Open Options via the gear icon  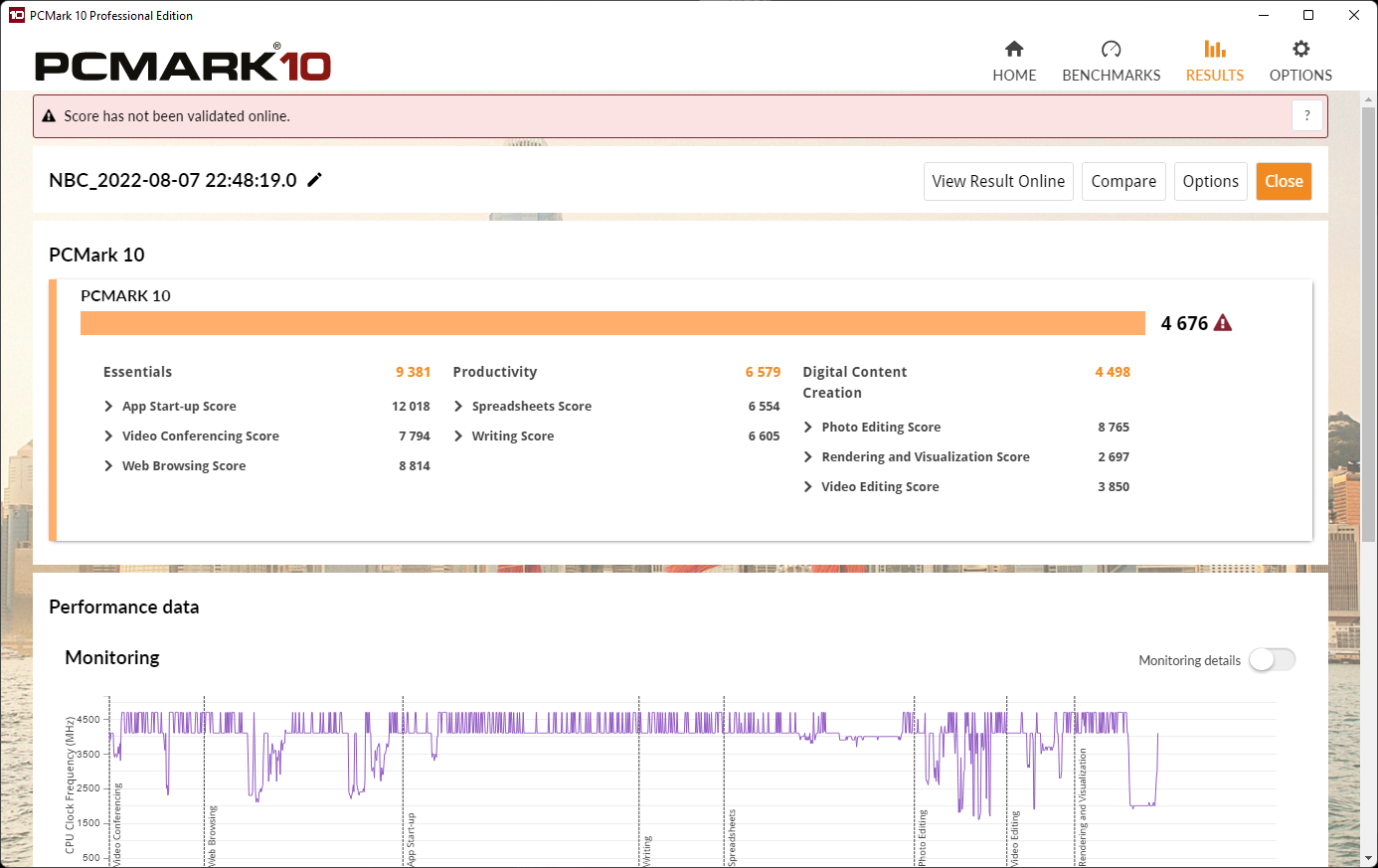pos(1300,50)
